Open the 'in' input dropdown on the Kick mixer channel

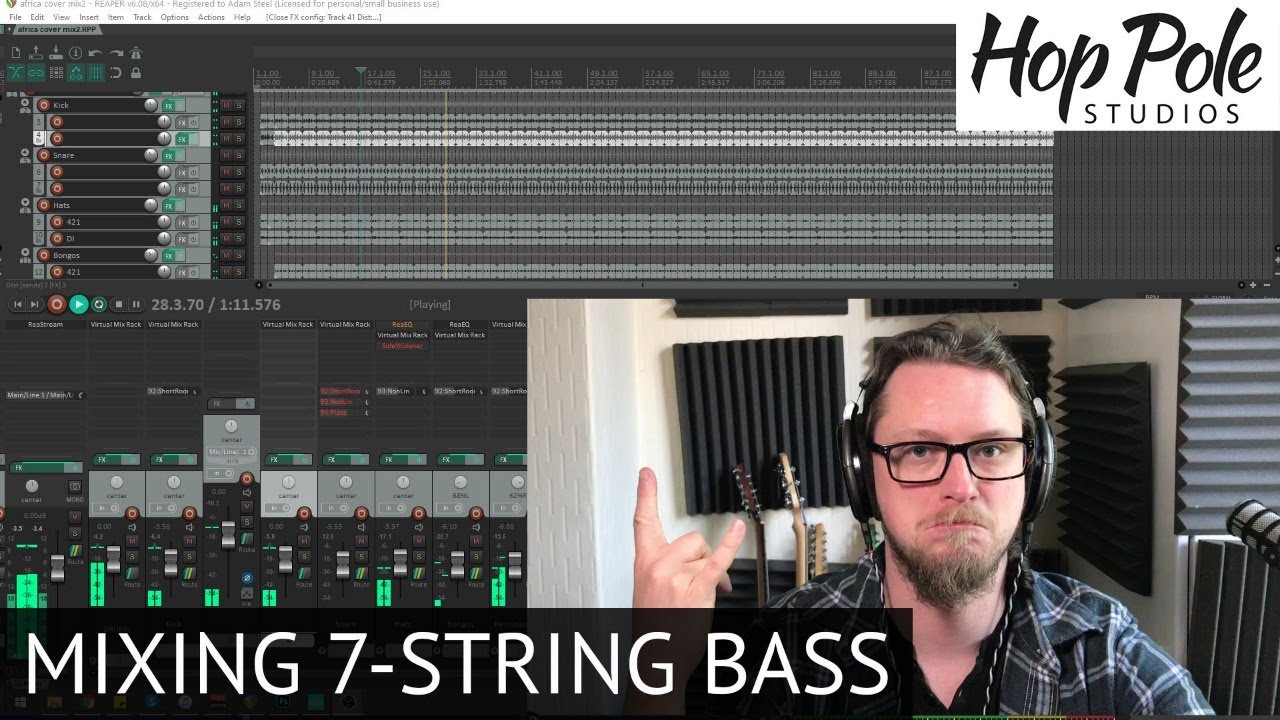point(163,508)
